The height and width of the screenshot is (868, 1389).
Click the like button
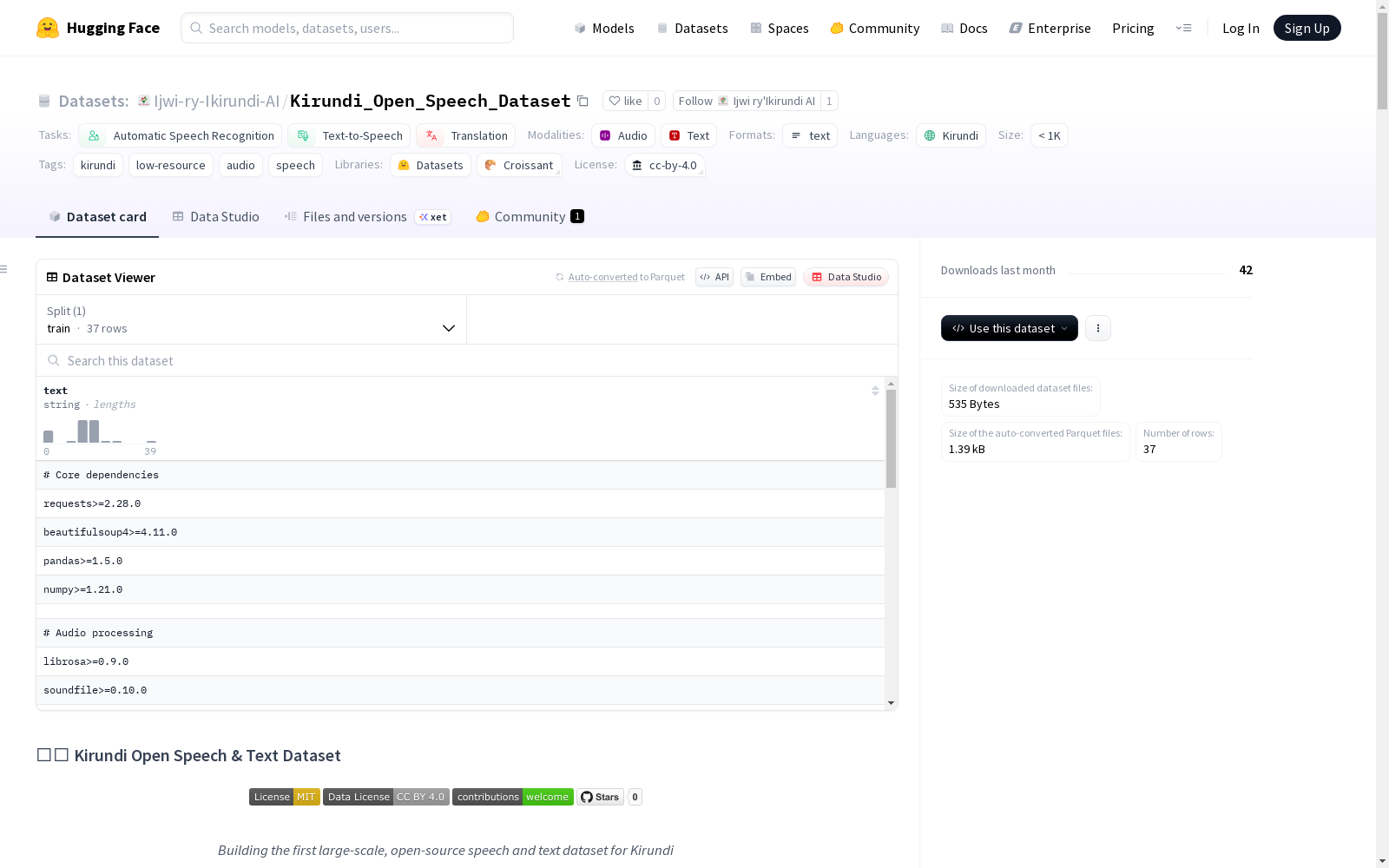[625, 101]
